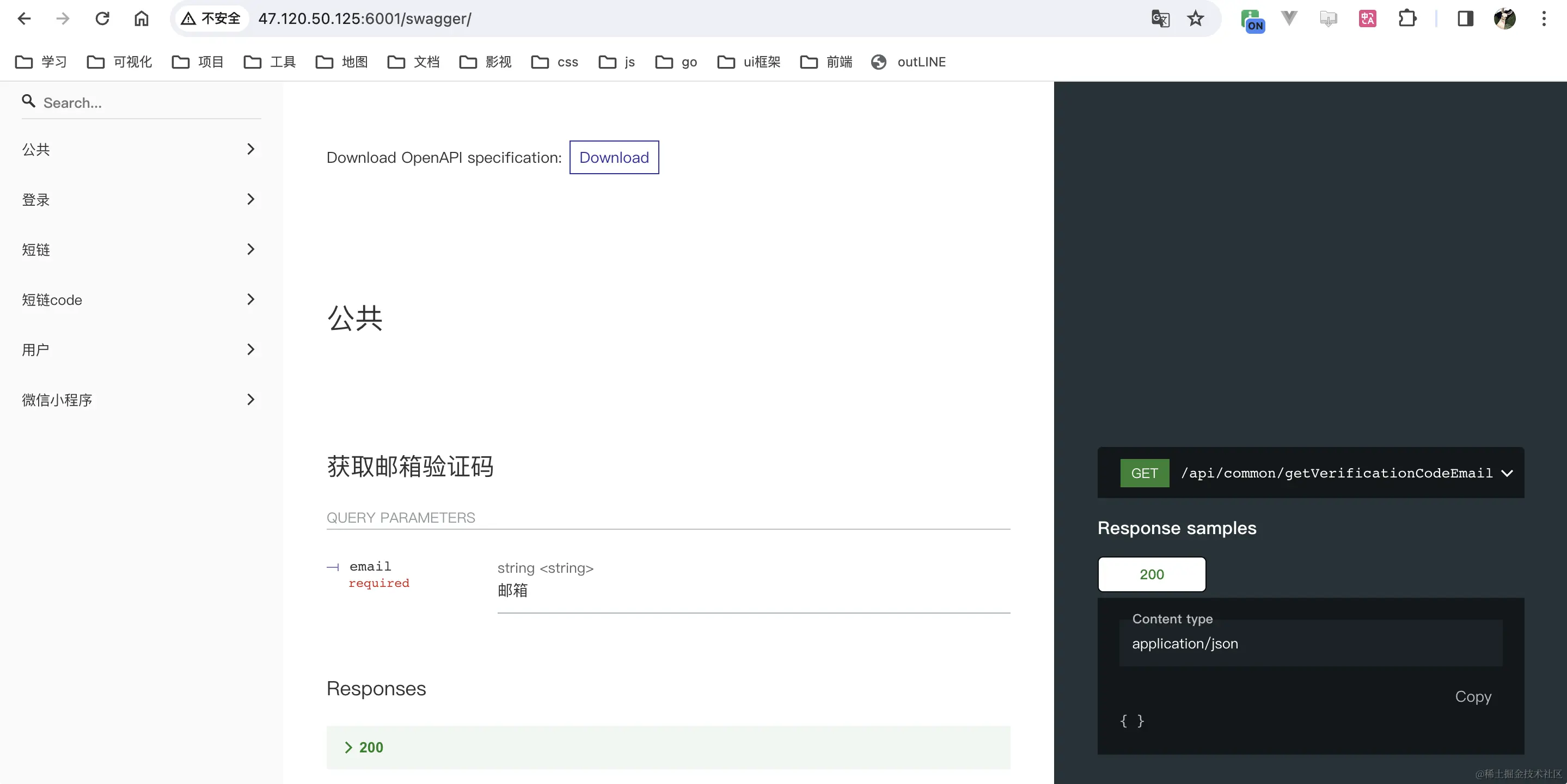This screenshot has width=1567, height=784.
Task: Expand the 短链code sidebar section
Action: (141, 299)
